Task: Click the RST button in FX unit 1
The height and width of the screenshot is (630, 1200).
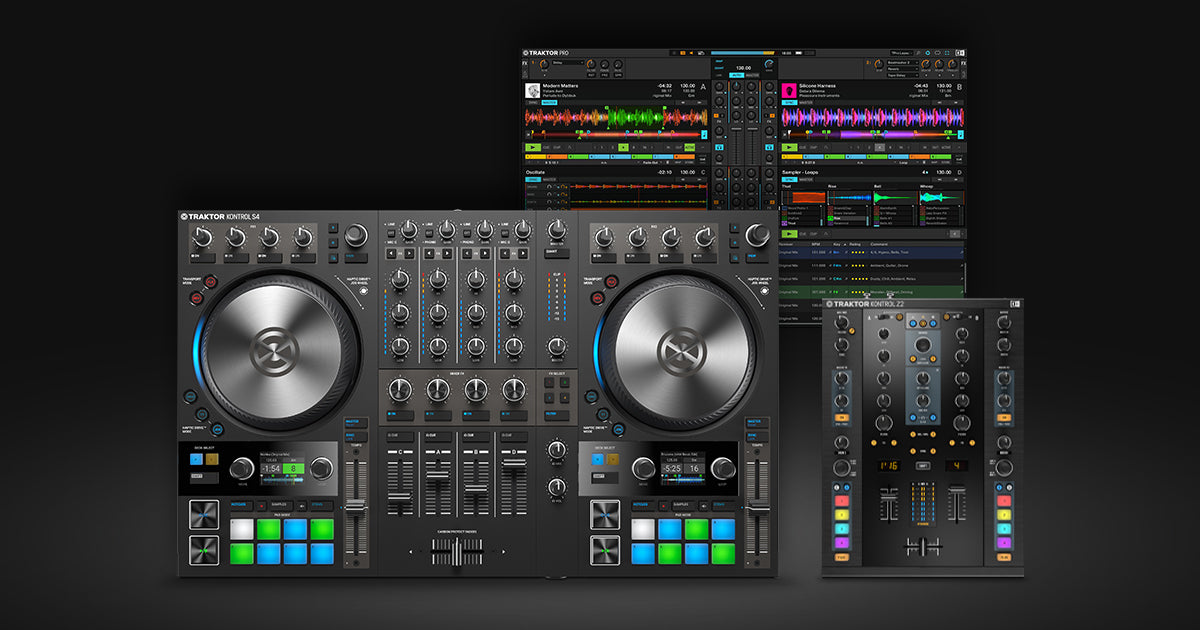Action: click(591, 75)
